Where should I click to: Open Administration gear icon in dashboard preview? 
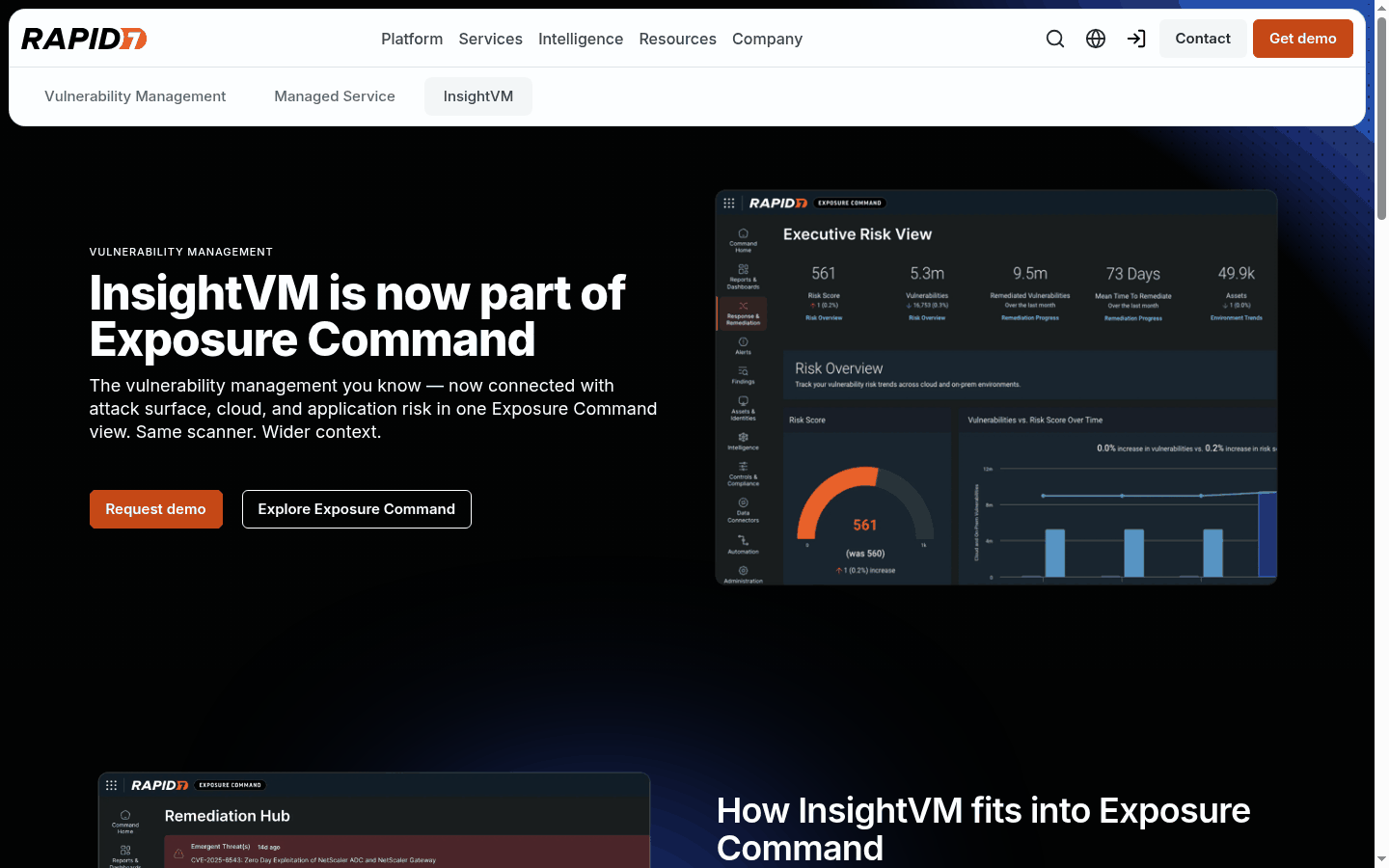pos(743,570)
